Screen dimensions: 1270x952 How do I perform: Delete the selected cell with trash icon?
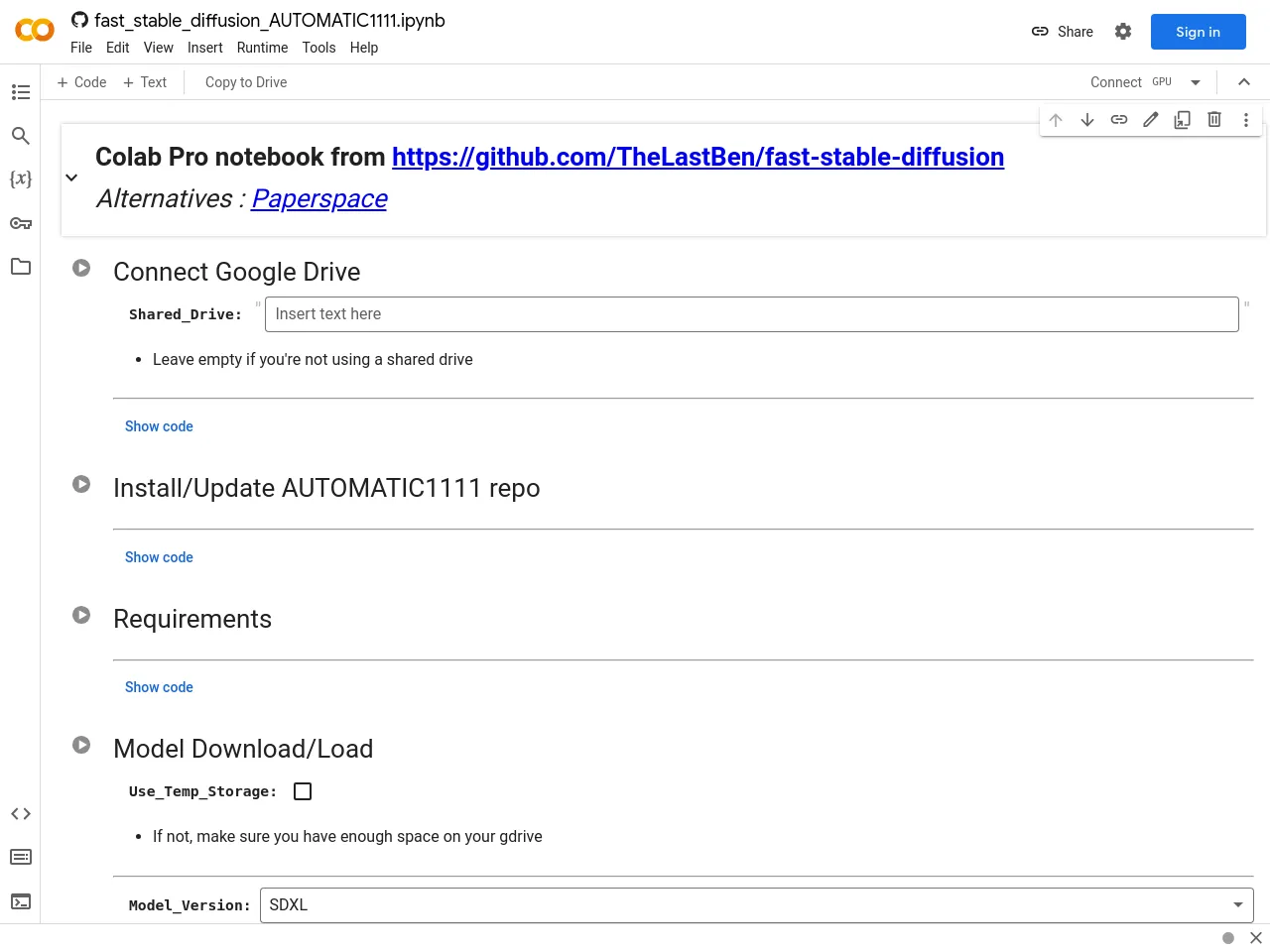(1213, 120)
